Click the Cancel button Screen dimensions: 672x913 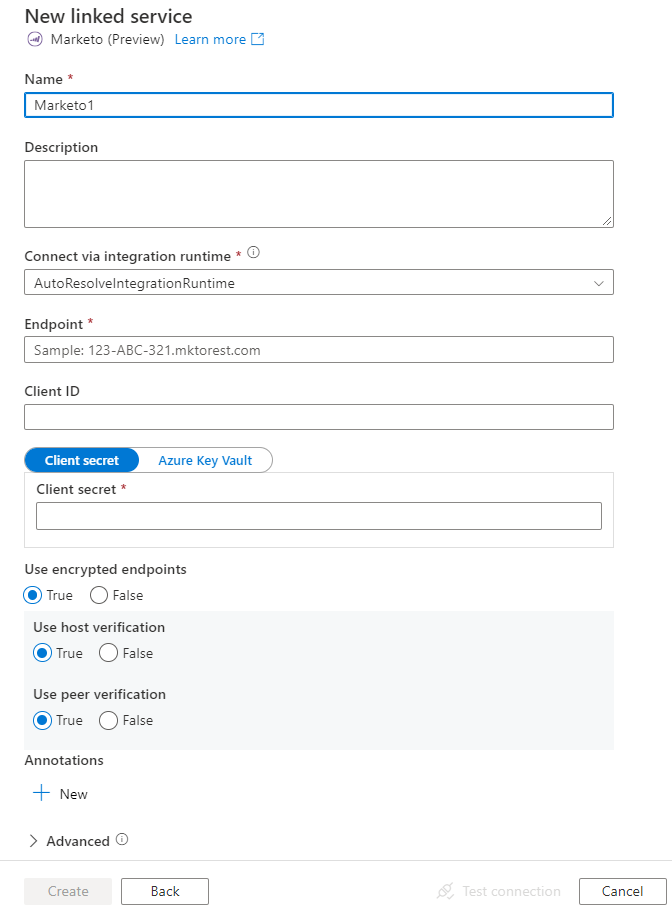pyautogui.click(x=622, y=891)
